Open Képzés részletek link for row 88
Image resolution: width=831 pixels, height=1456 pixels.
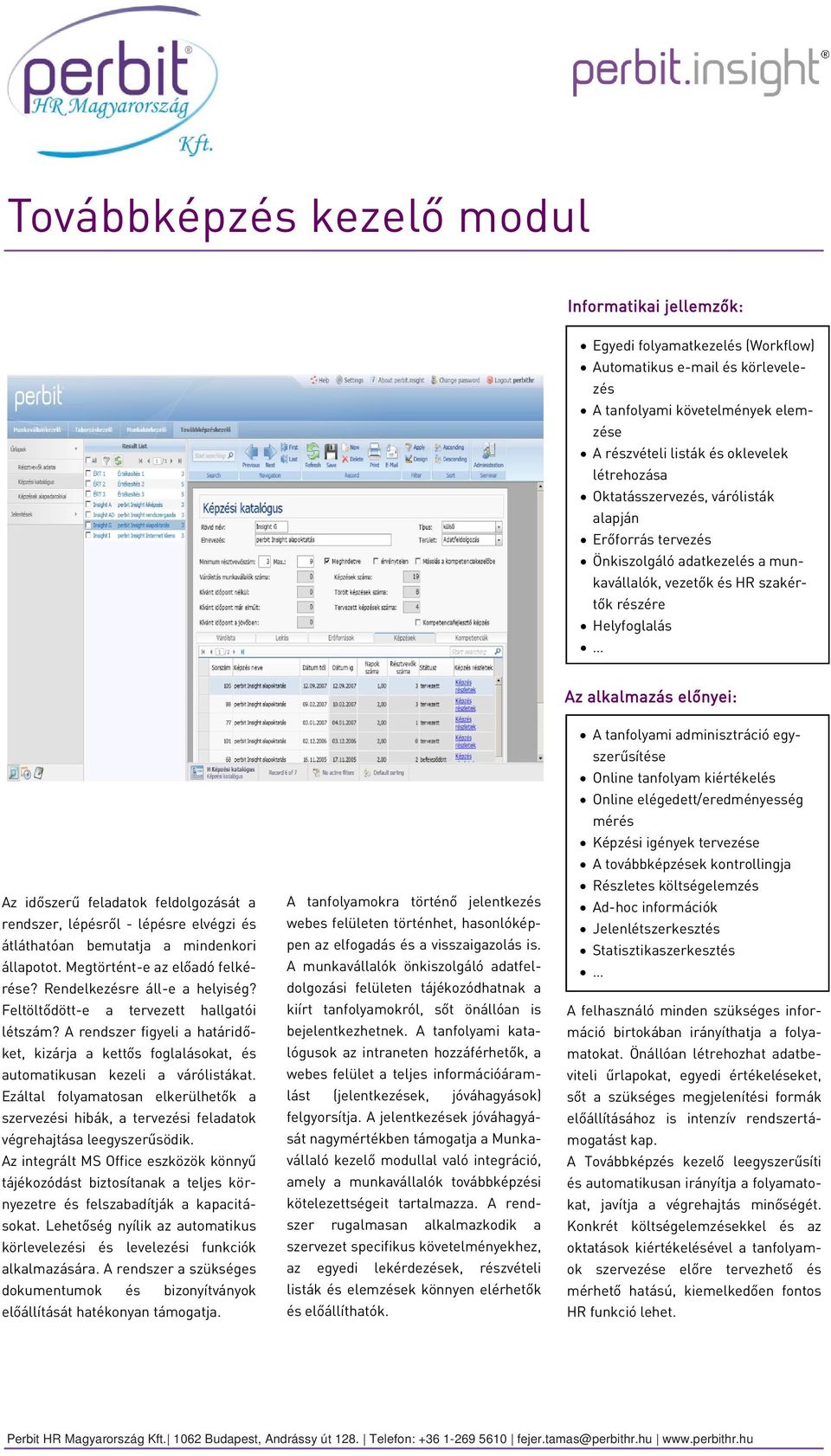point(465,705)
